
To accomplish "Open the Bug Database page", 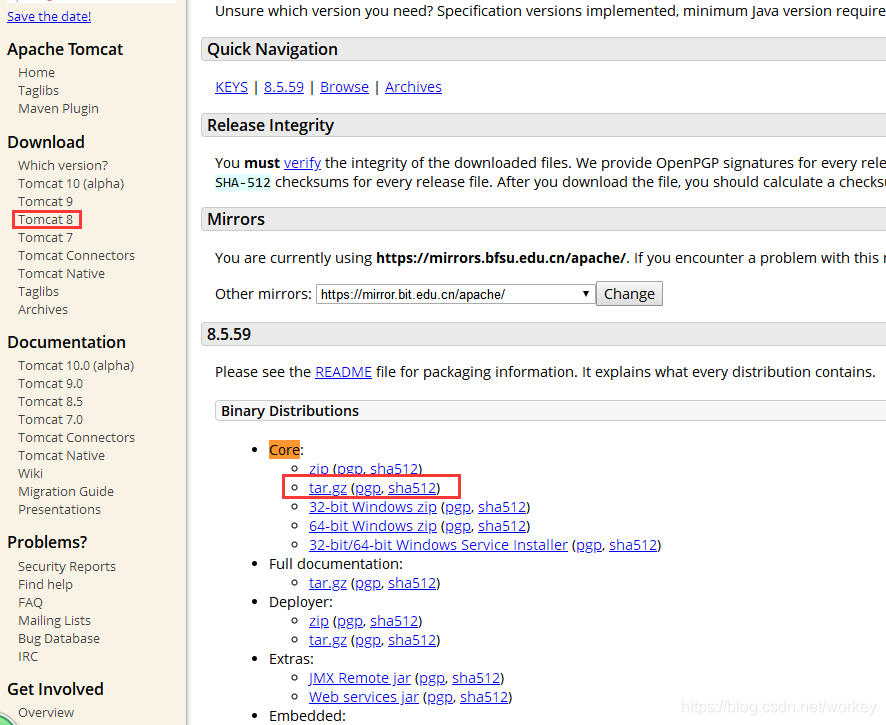I will pyautogui.click(x=58, y=638).
